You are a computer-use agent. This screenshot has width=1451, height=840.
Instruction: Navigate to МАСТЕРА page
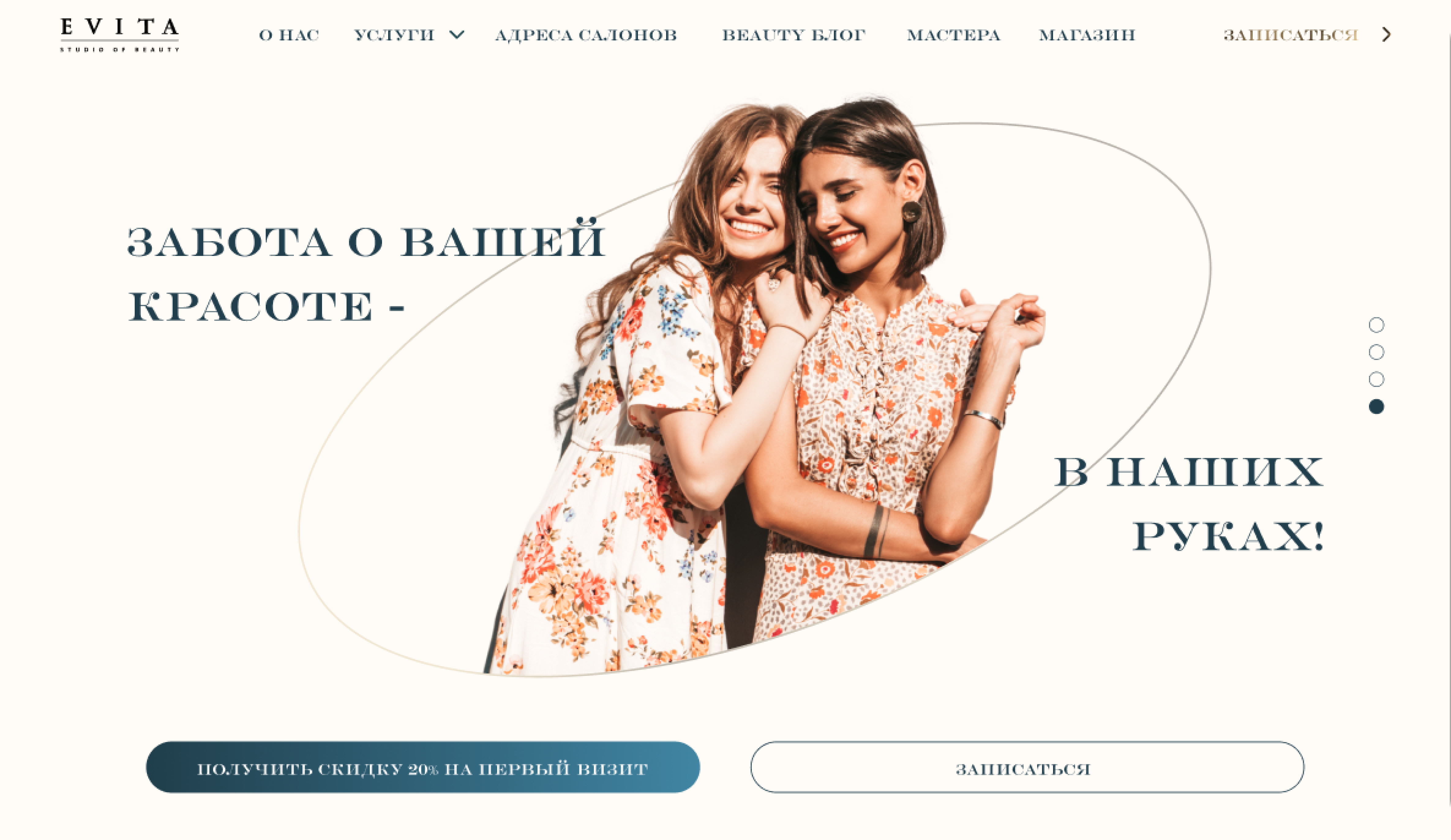[954, 35]
